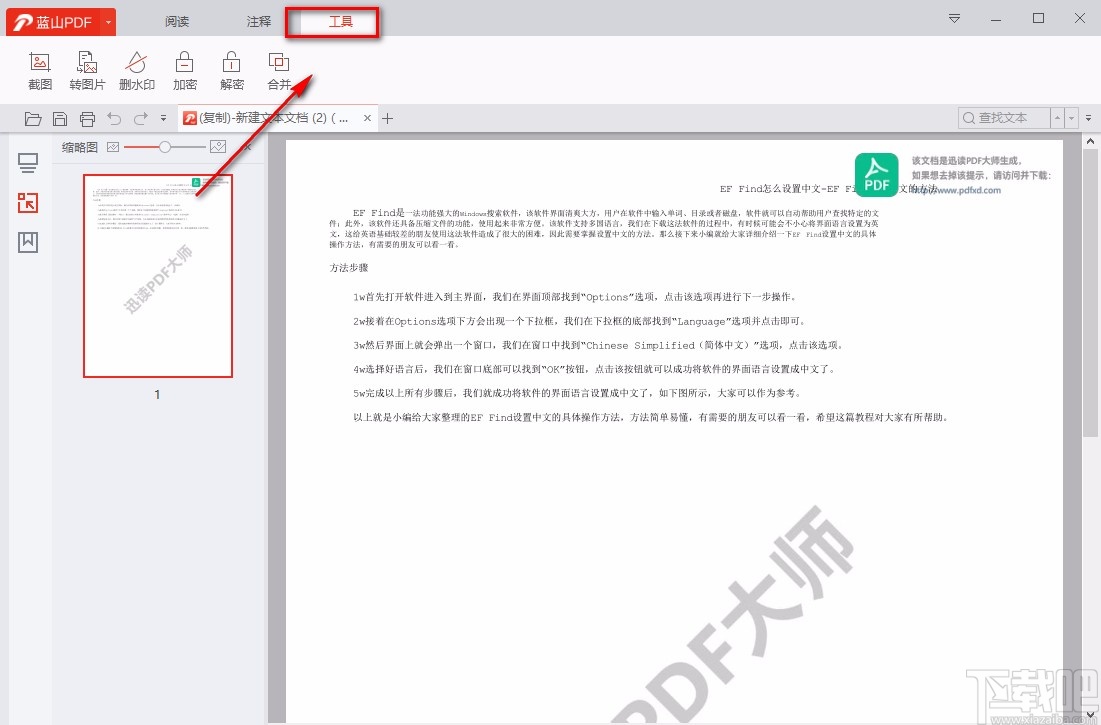1101x725 pixels.
Task: Save the document with the disk icon
Action: [60, 119]
